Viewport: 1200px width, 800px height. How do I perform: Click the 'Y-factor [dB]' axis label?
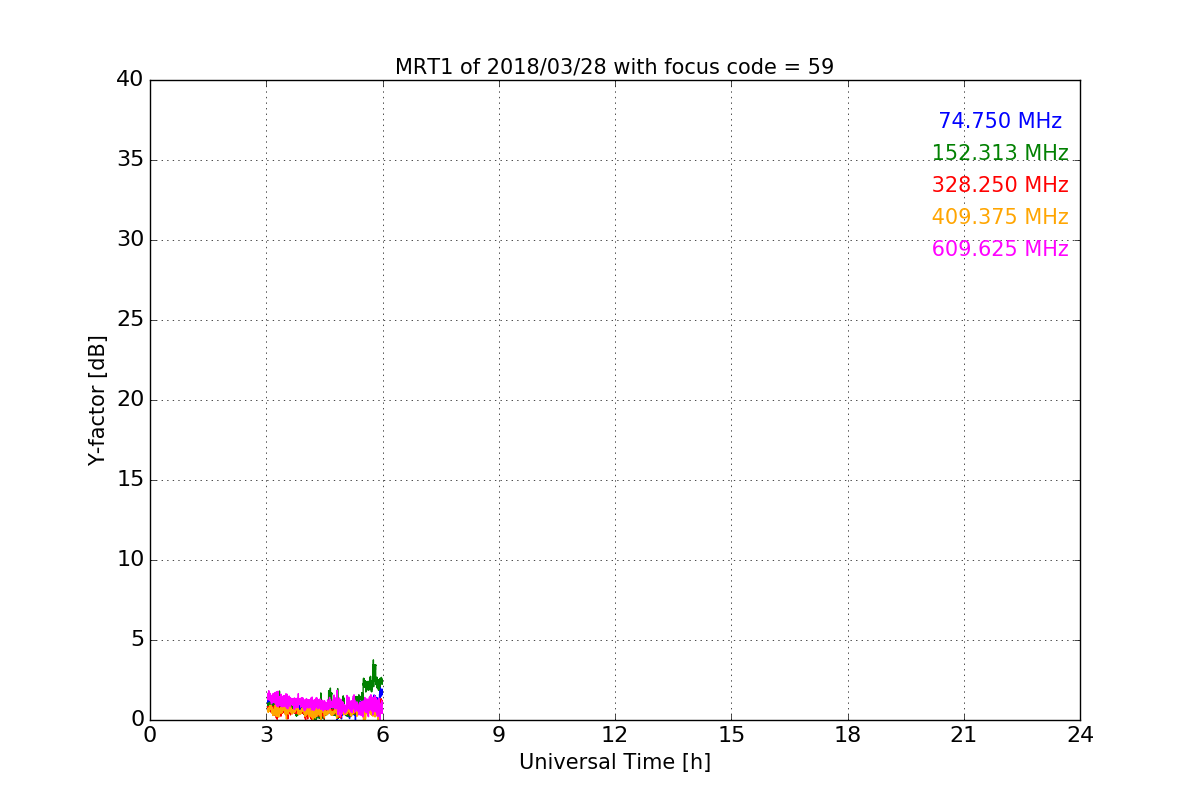97,400
